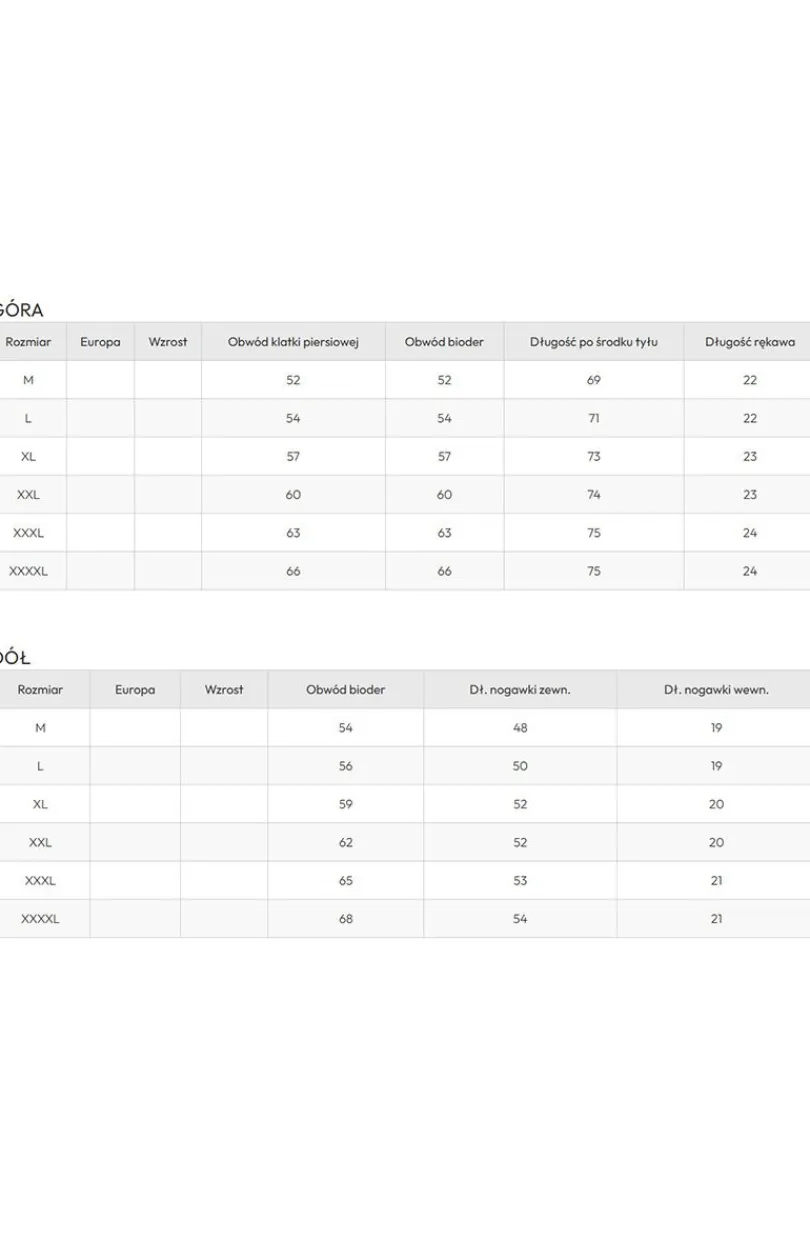Select back length value 74 in XXL row
Viewport: 810px width, 1260px height.
594,495
